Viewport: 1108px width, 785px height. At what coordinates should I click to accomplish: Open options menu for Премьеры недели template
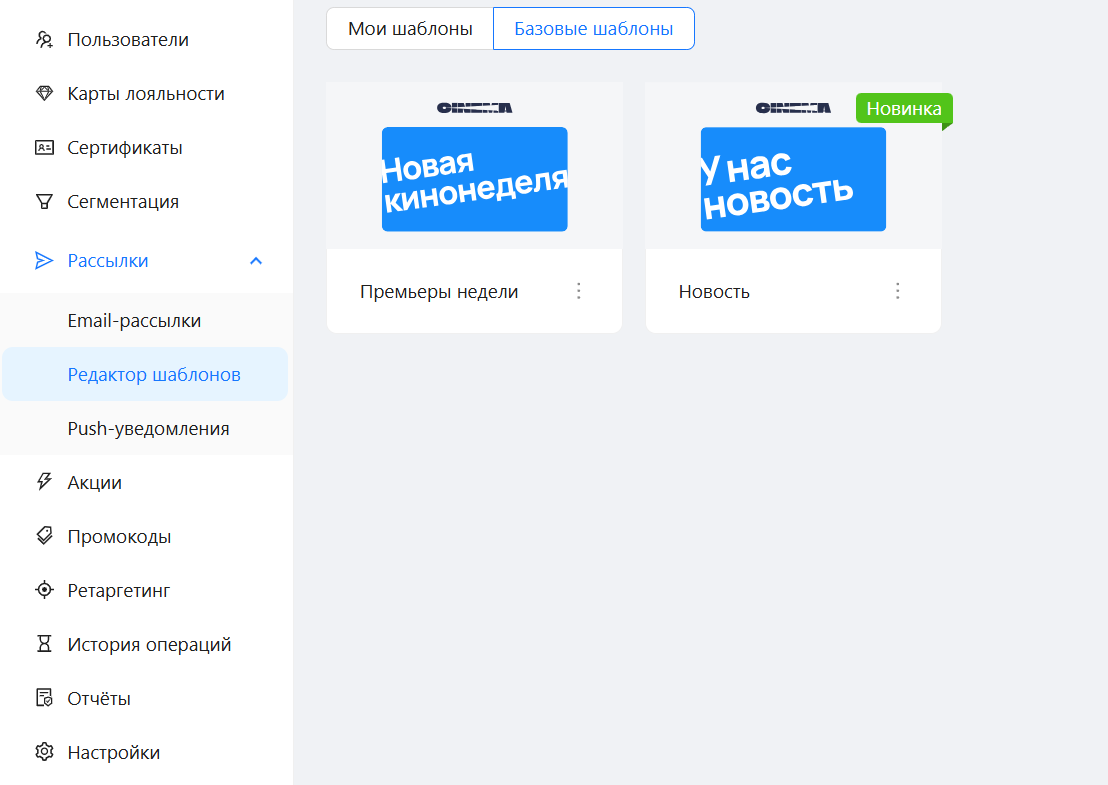pos(578,291)
